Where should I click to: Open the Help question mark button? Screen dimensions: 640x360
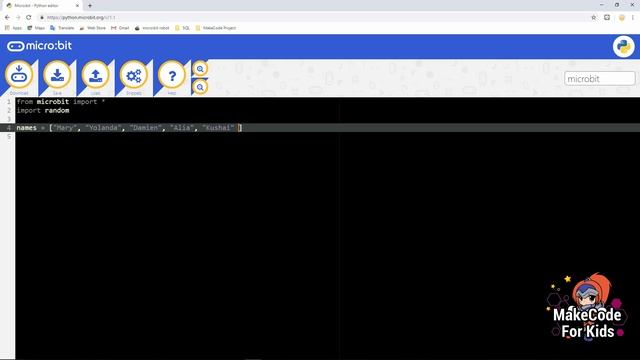[172, 75]
